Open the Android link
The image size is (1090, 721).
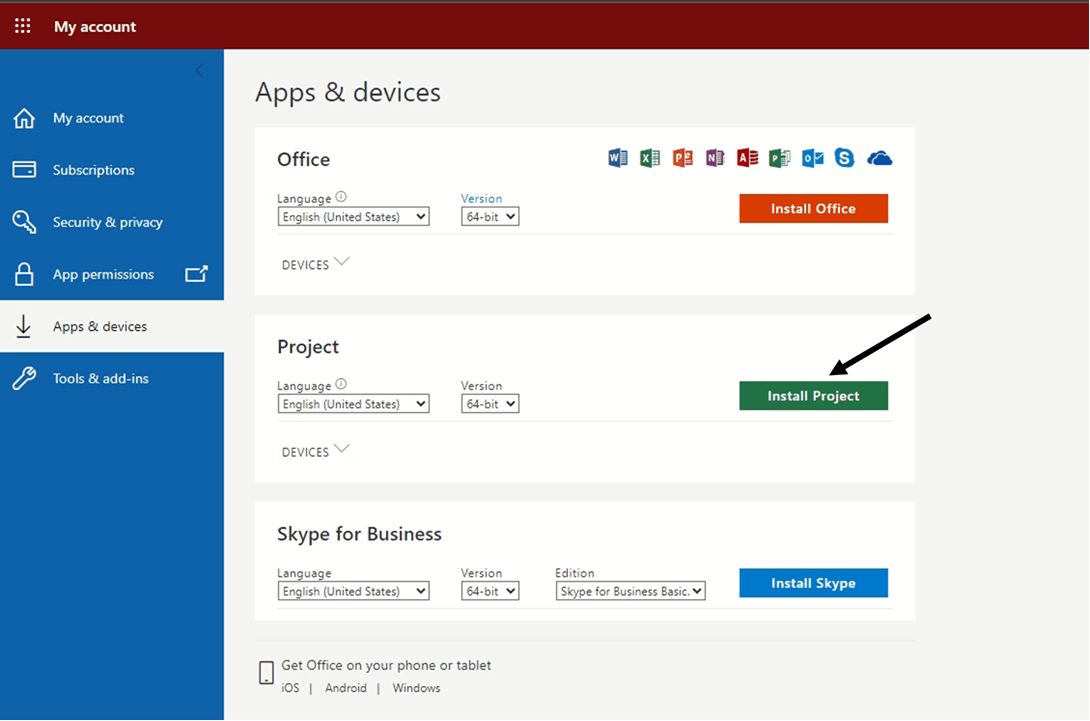point(345,688)
